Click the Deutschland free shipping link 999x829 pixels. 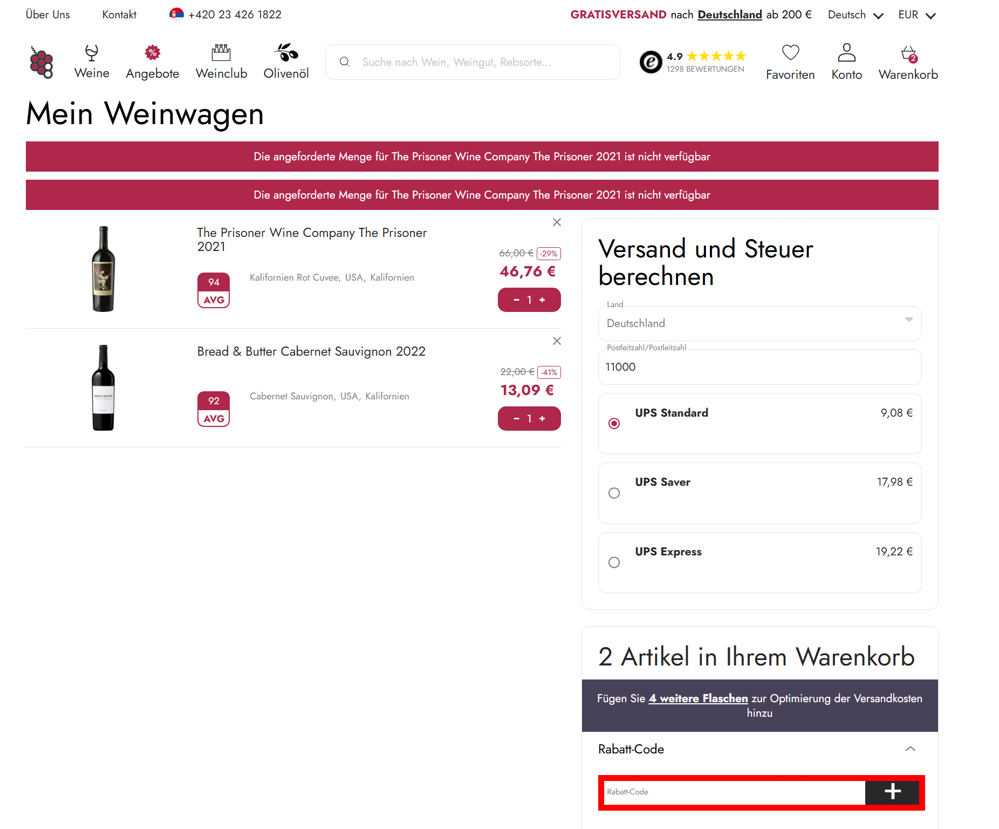pyautogui.click(x=729, y=14)
